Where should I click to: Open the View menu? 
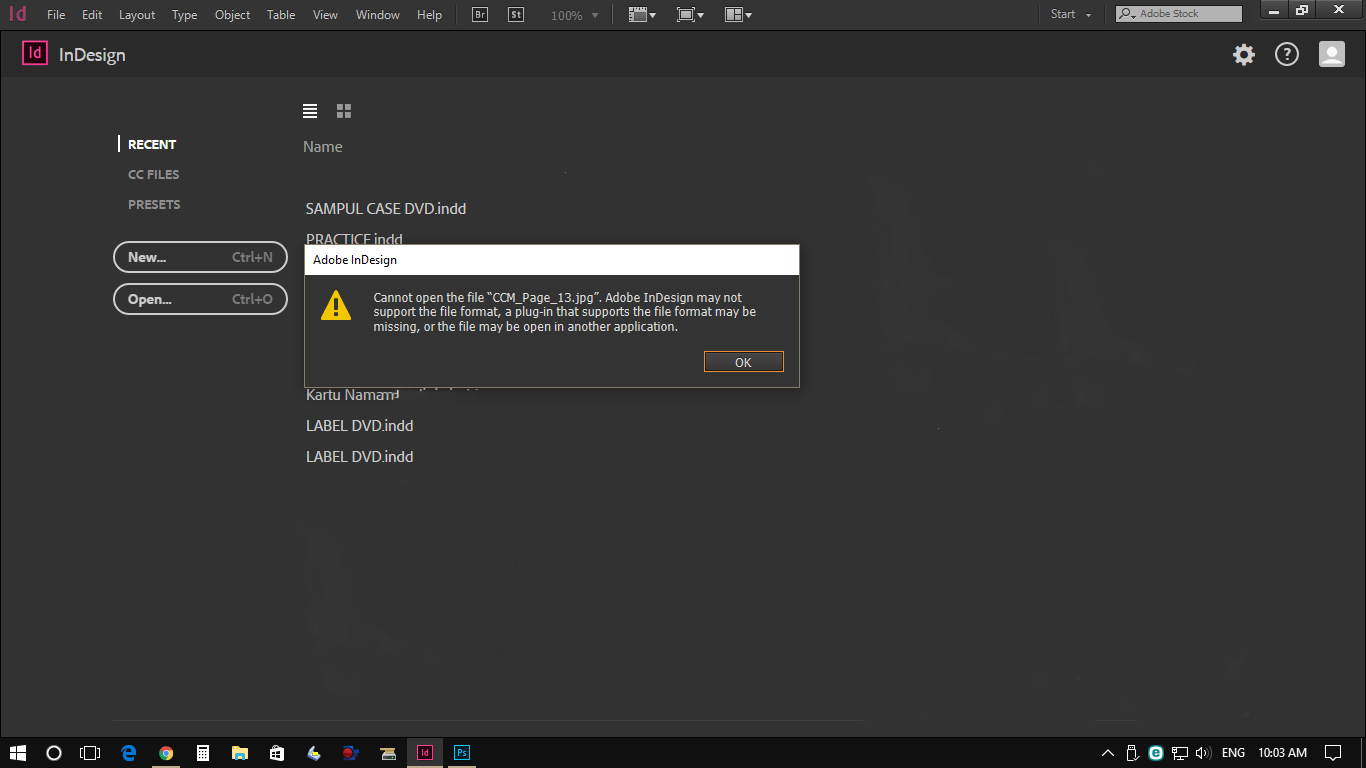pos(325,15)
